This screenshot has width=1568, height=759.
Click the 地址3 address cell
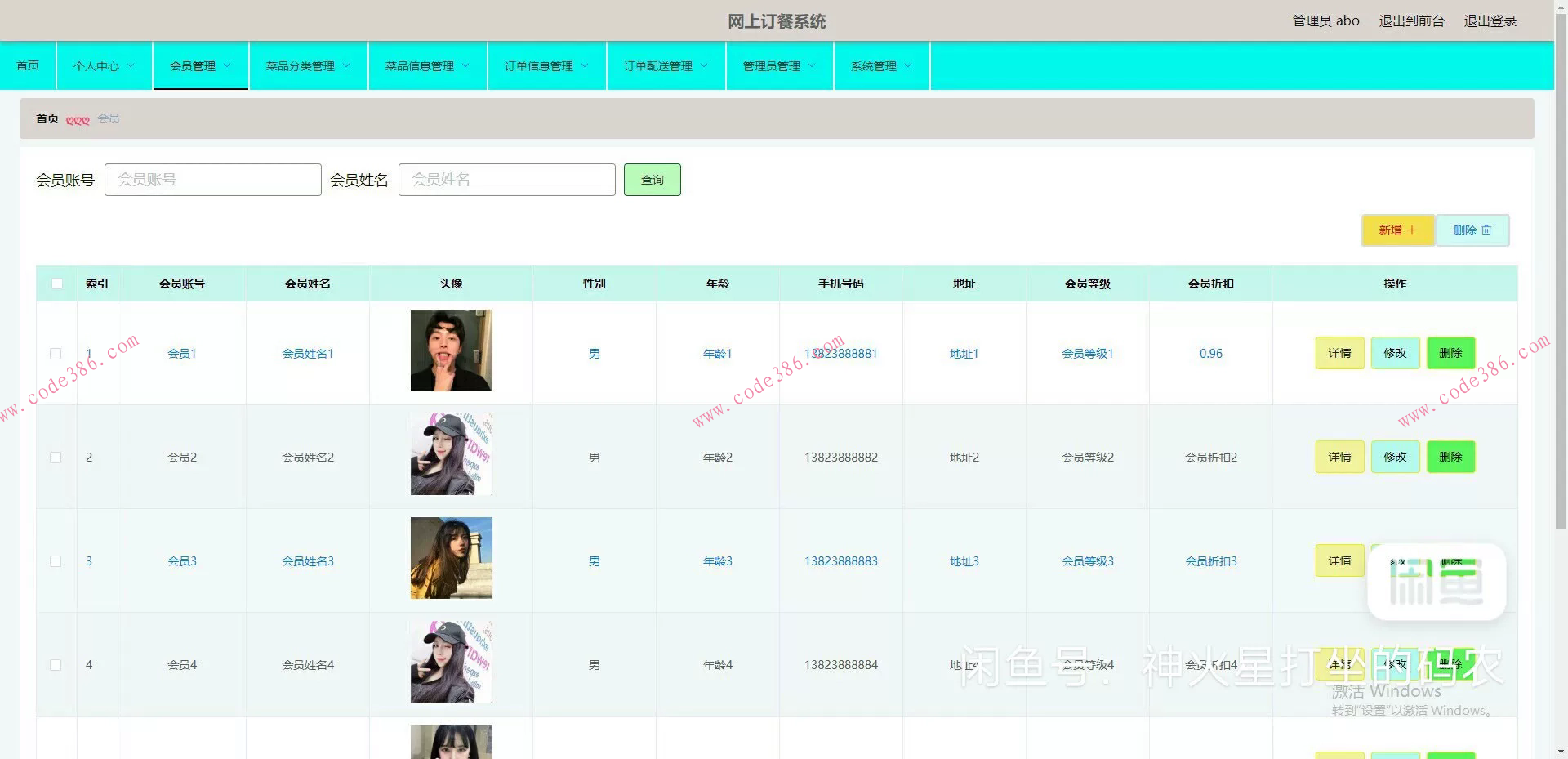point(964,561)
